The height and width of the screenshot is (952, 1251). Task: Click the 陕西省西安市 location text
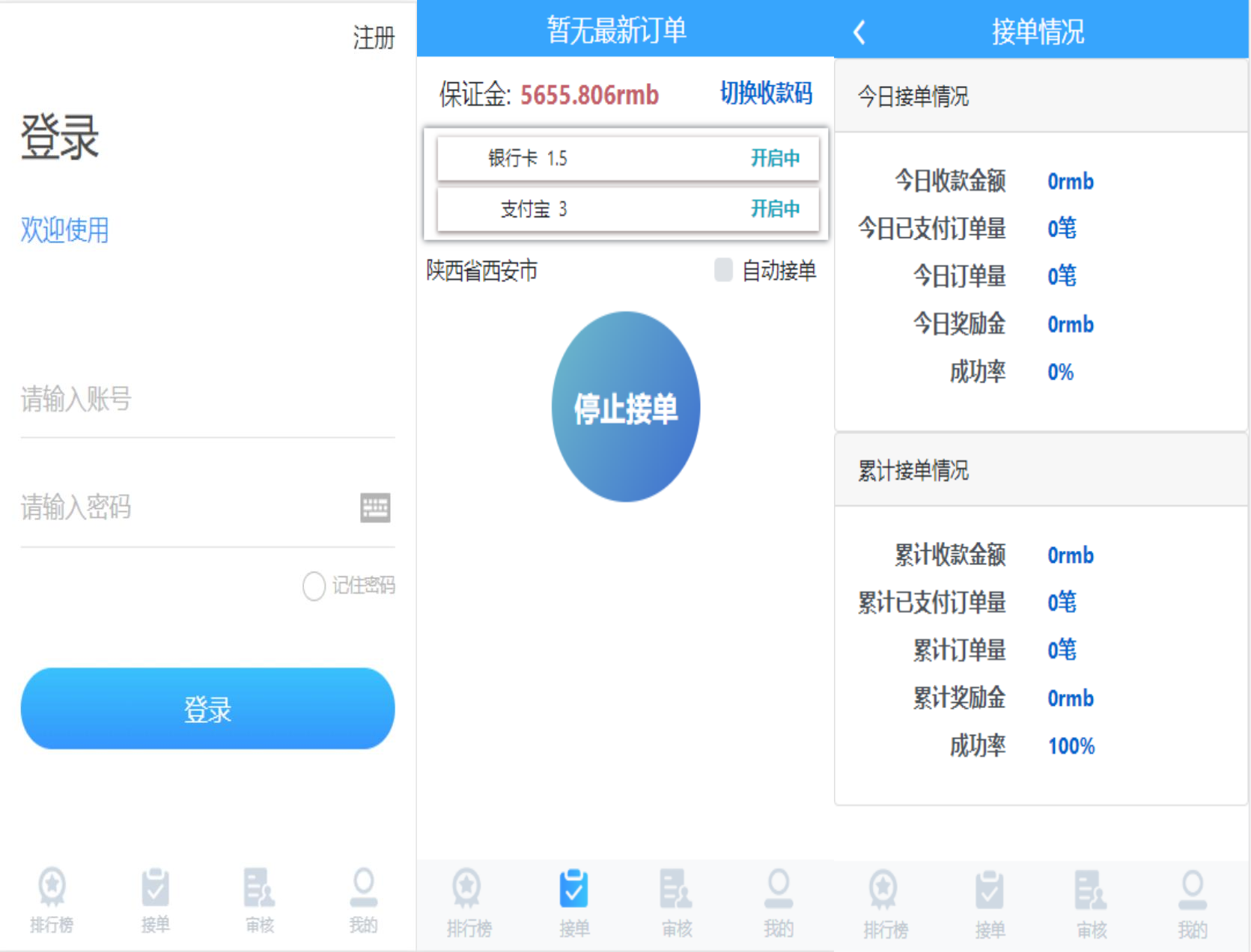tap(482, 270)
